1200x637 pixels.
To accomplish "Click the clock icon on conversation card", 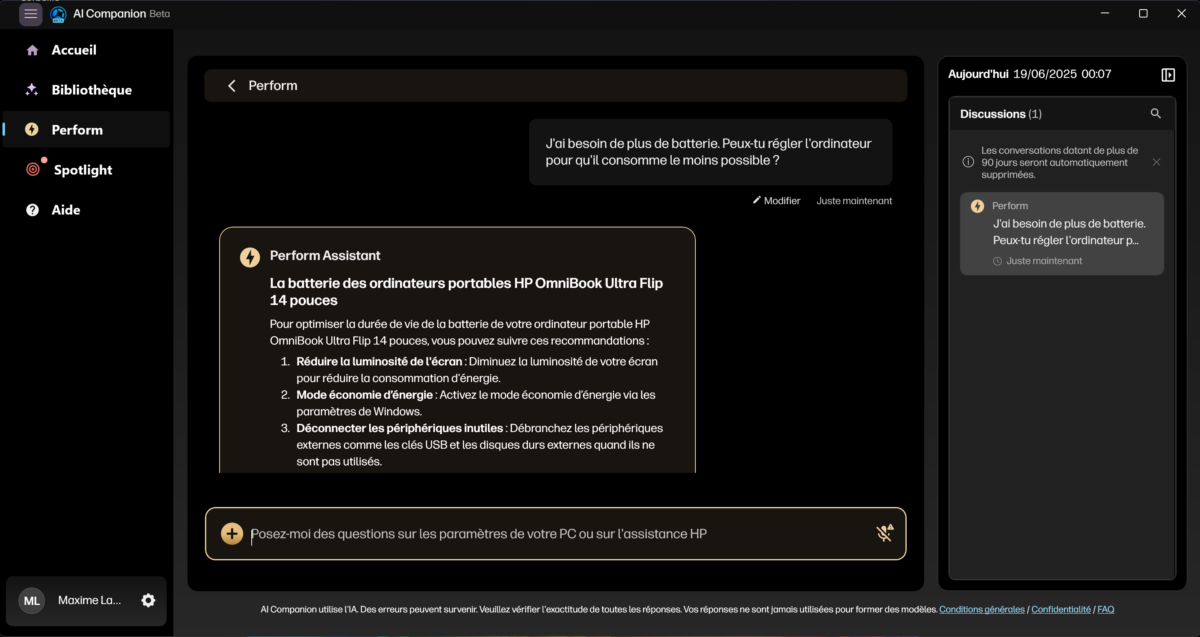I will coord(997,261).
